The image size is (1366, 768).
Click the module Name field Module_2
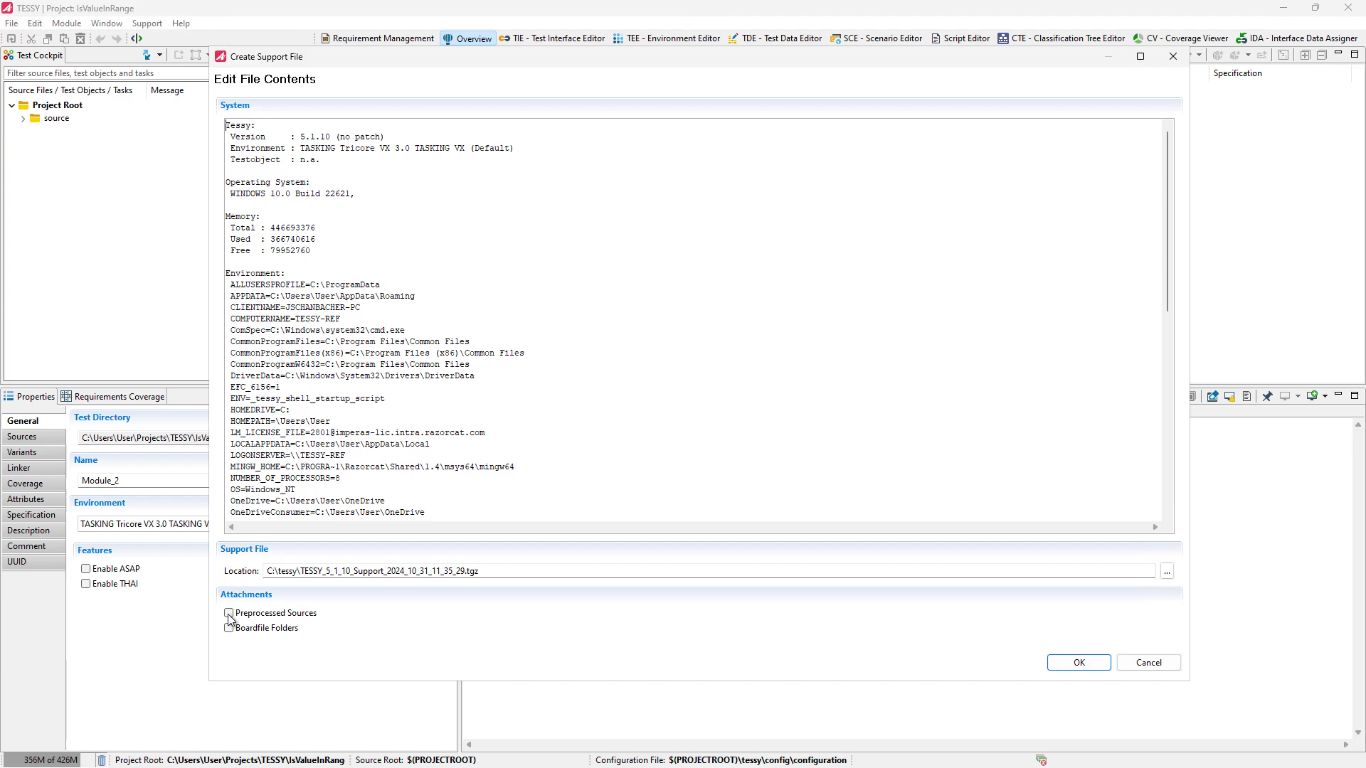pyautogui.click(x=144, y=481)
